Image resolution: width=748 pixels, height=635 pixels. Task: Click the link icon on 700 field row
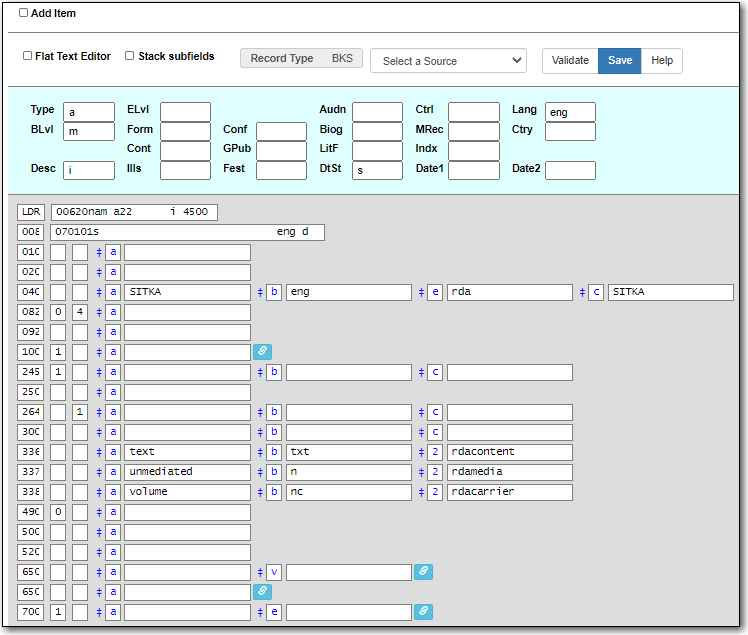coord(423,612)
